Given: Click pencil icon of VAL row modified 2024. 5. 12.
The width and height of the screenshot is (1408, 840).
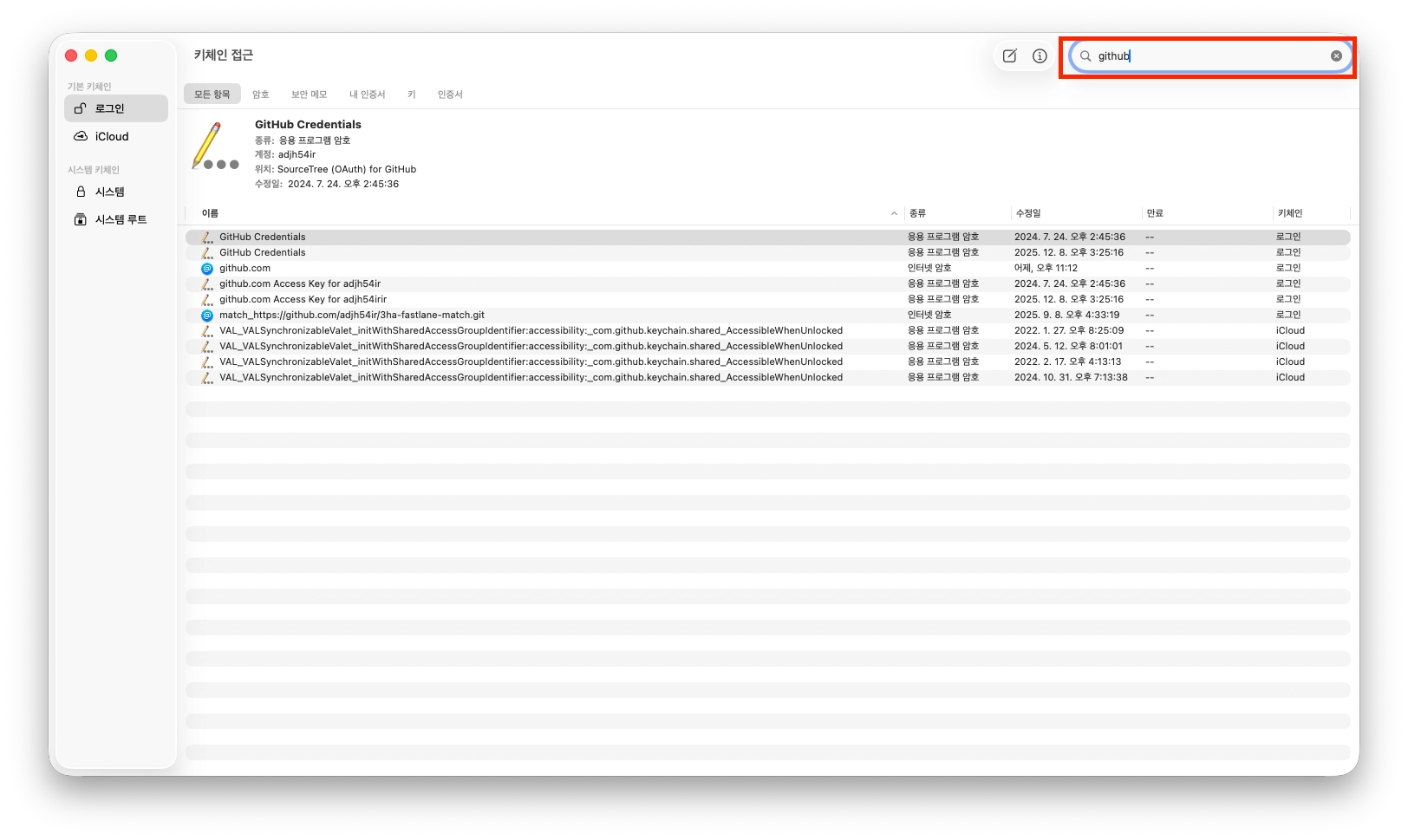Looking at the screenshot, I should 207,346.
